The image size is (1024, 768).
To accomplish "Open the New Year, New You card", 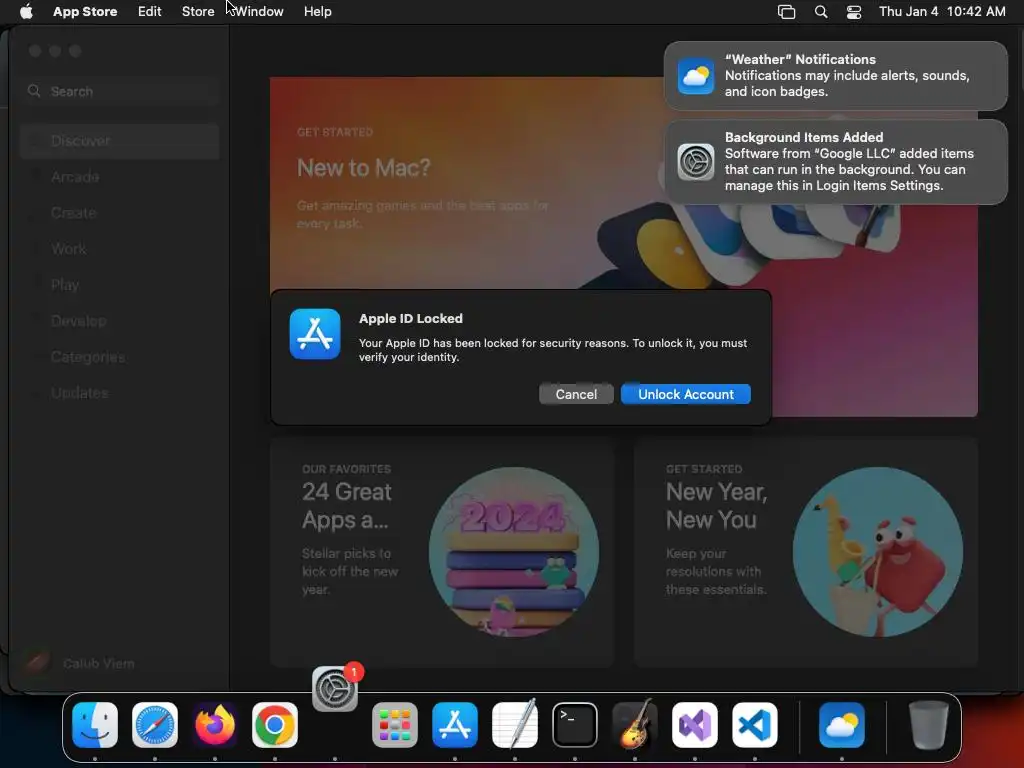I will (805, 552).
